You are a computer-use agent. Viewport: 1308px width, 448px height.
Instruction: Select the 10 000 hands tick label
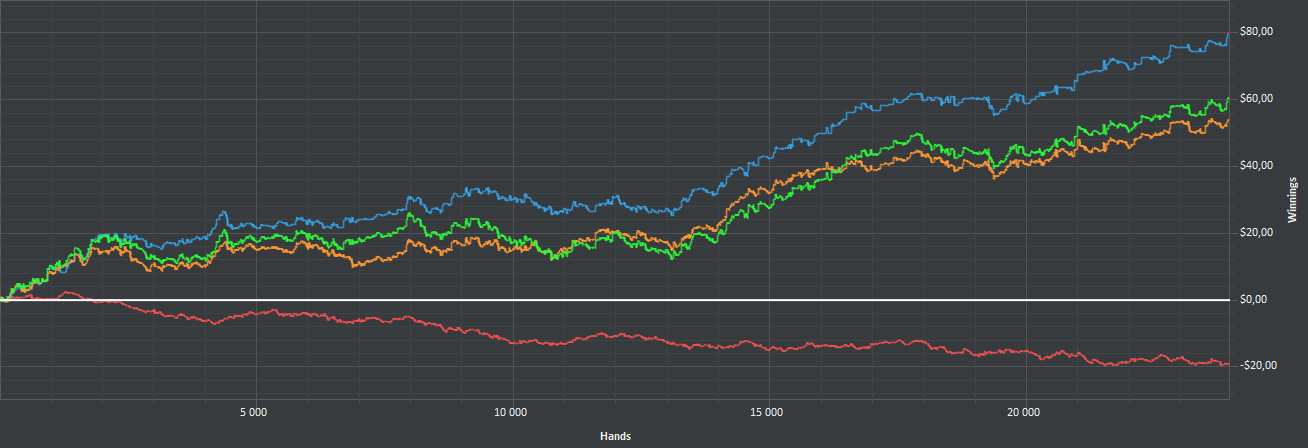511,412
